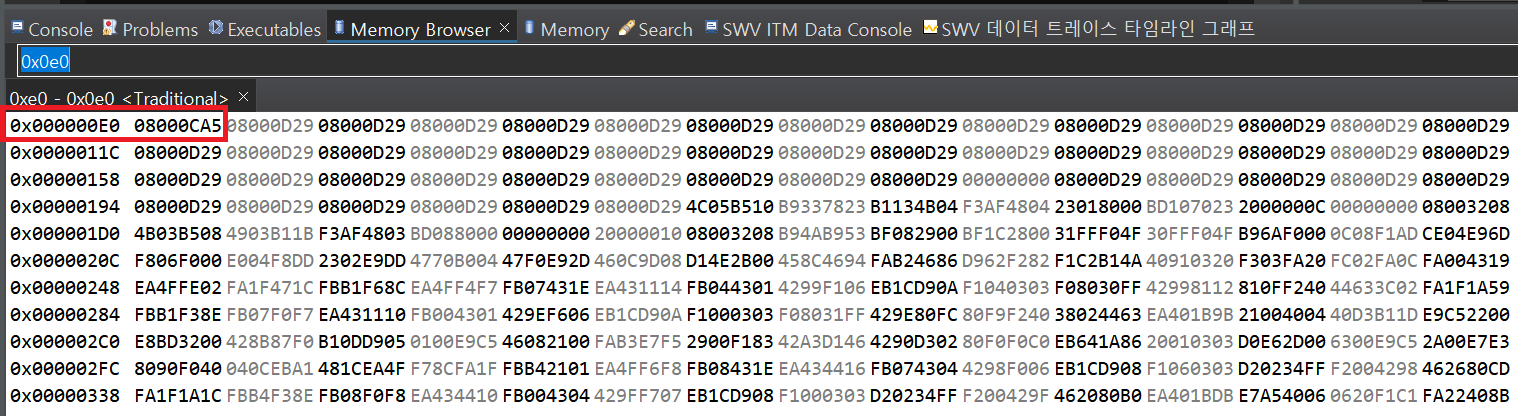Select memory cell 08000CA5
The image size is (1518, 416).
[x=178, y=126]
